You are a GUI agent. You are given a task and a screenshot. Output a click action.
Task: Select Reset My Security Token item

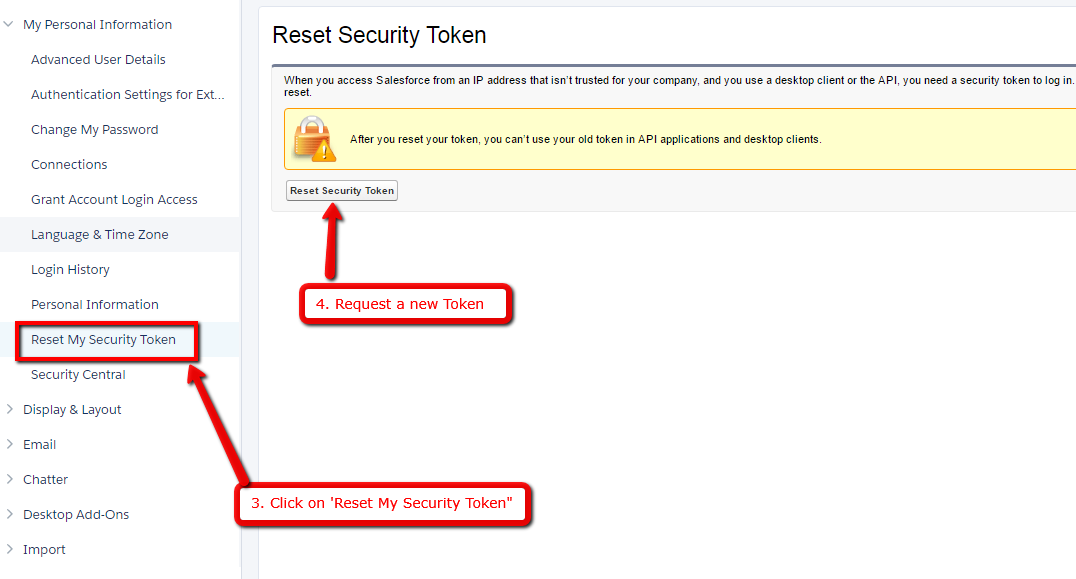104,340
